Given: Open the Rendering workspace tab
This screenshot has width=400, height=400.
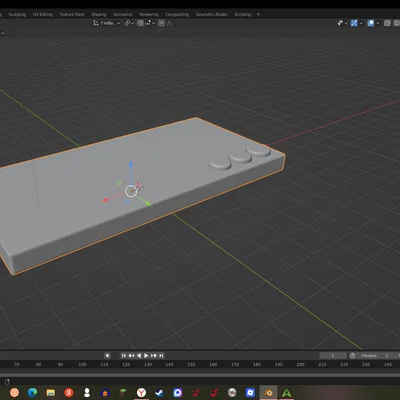Looking at the screenshot, I should pos(149,14).
